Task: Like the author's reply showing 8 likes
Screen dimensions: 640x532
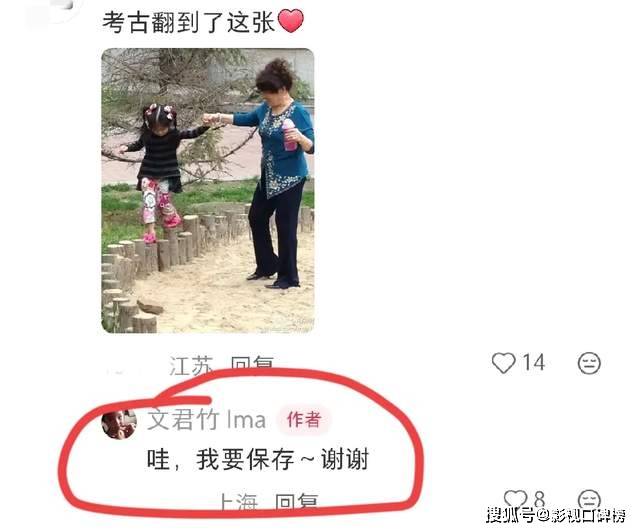Action: pos(515,499)
